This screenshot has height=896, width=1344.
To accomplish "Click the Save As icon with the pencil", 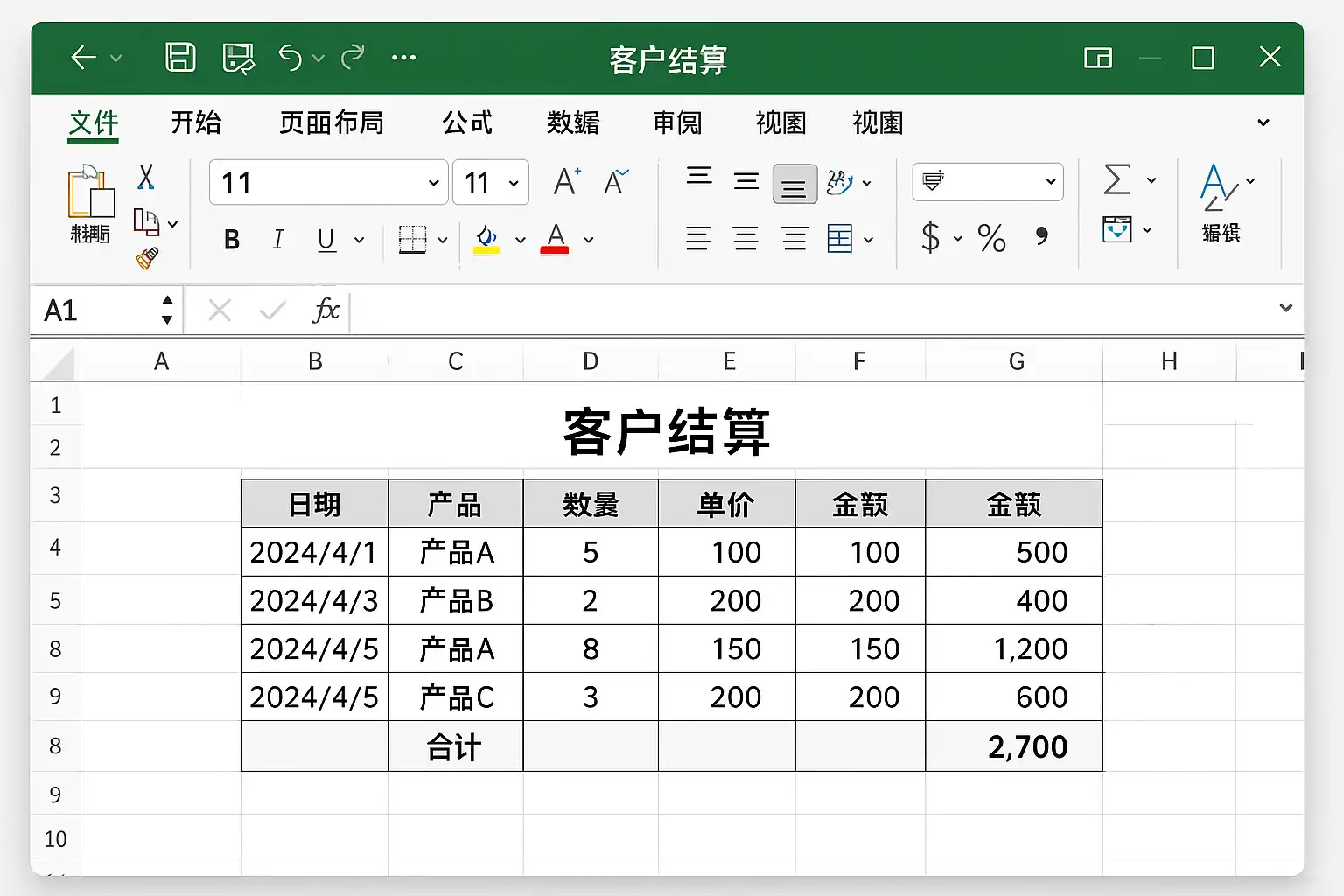I will (x=238, y=59).
